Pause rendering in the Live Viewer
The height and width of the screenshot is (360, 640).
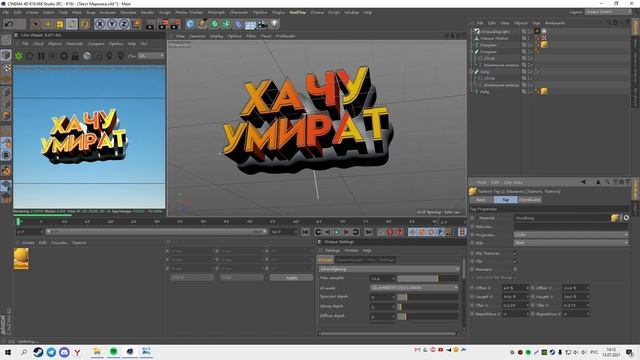point(41,56)
